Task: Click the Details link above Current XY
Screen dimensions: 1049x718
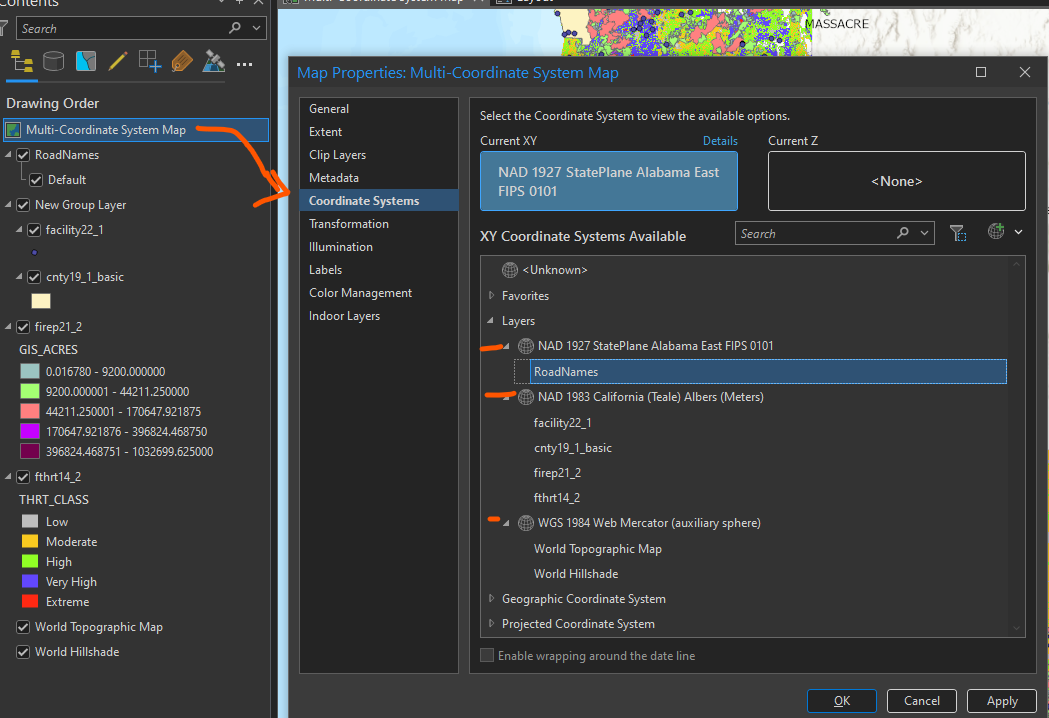Action: point(720,141)
